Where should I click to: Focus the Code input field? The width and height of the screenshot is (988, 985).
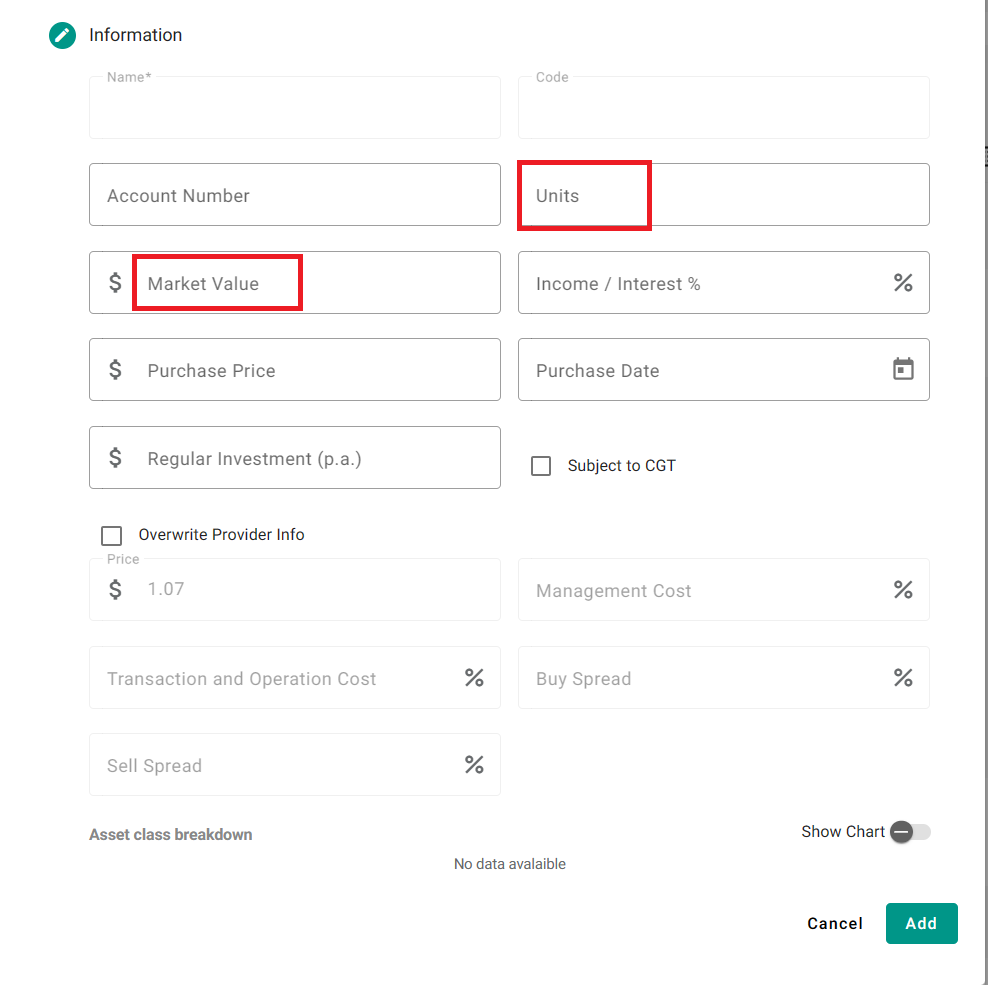[723, 108]
